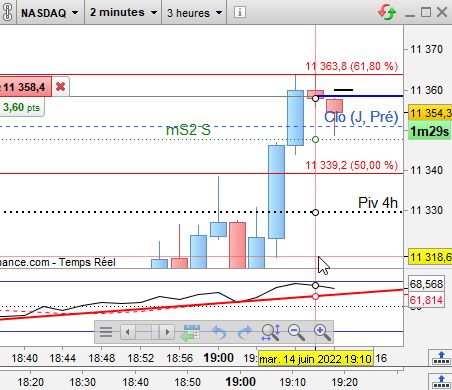
Task: Click the green circle marker on dotted line
Action: click(315, 139)
